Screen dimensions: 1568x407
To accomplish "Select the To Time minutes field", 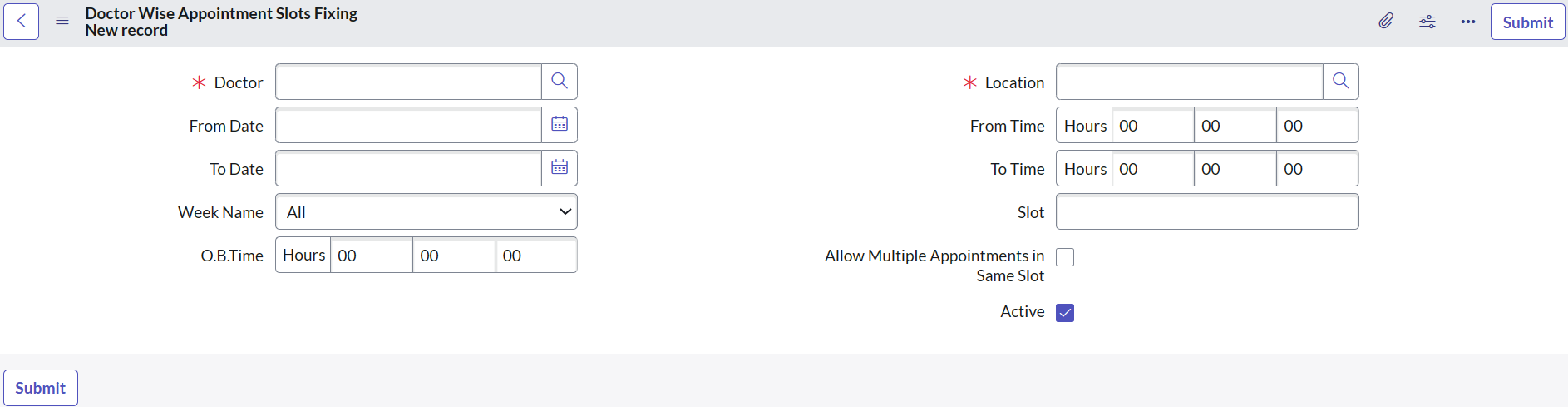I will (1235, 169).
